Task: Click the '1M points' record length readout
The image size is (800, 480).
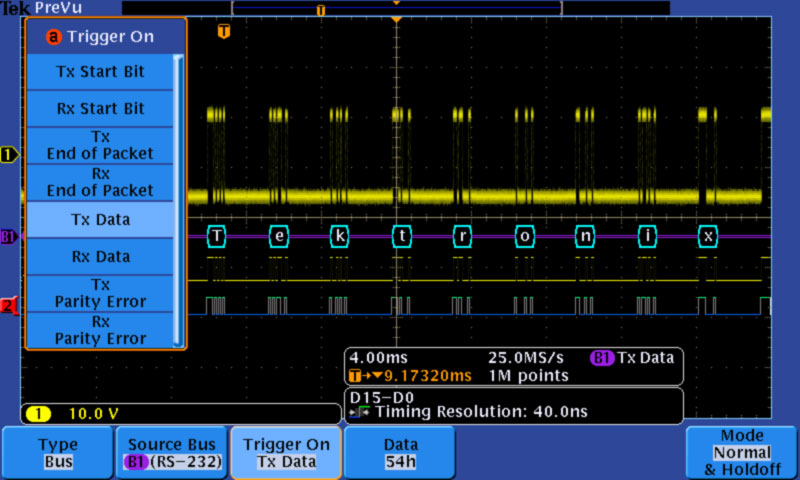Action: click(x=529, y=376)
